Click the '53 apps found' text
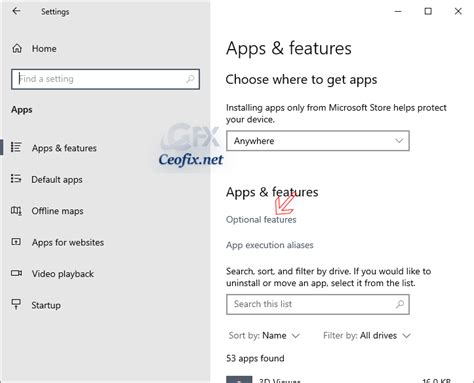This screenshot has width=474, height=383. [x=255, y=358]
